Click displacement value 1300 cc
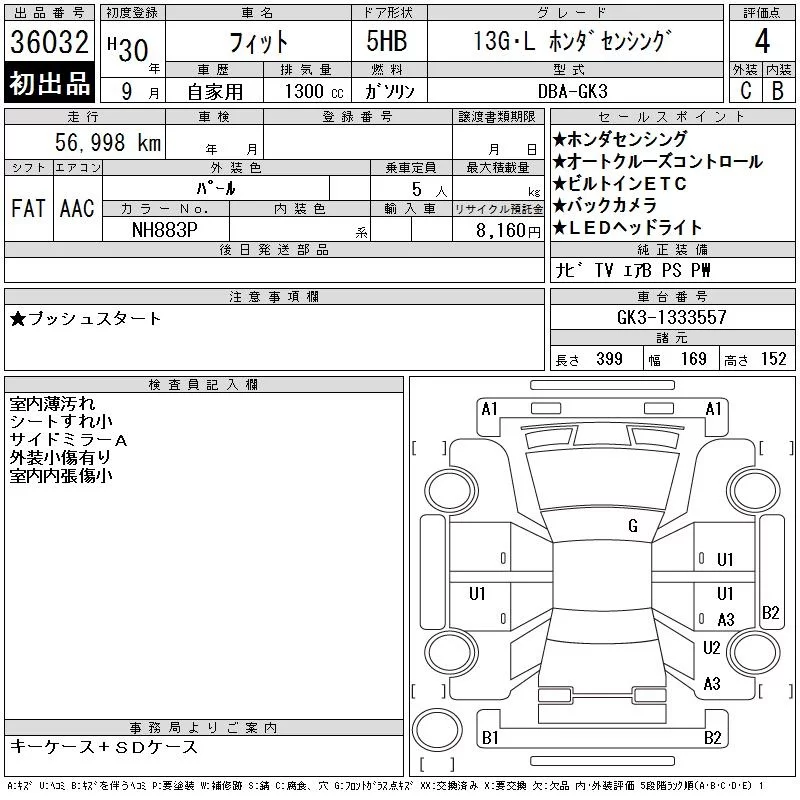The width and height of the screenshot is (800, 800). pos(314,92)
